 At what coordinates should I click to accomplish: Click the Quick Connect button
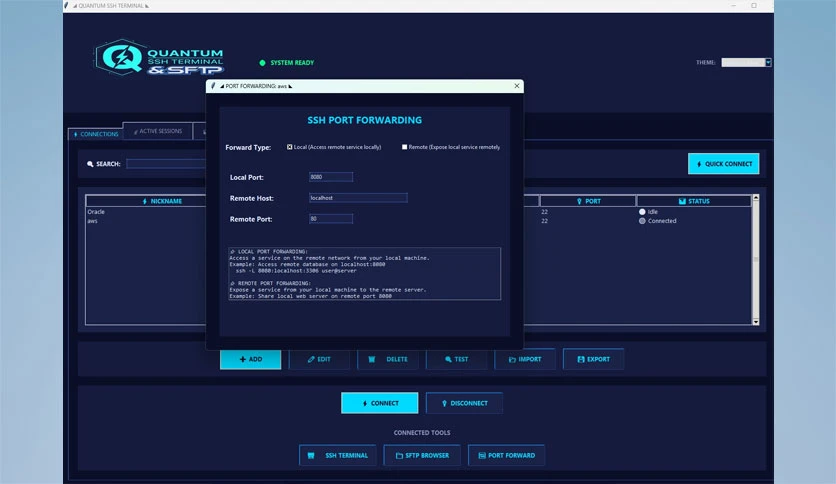[x=724, y=164]
